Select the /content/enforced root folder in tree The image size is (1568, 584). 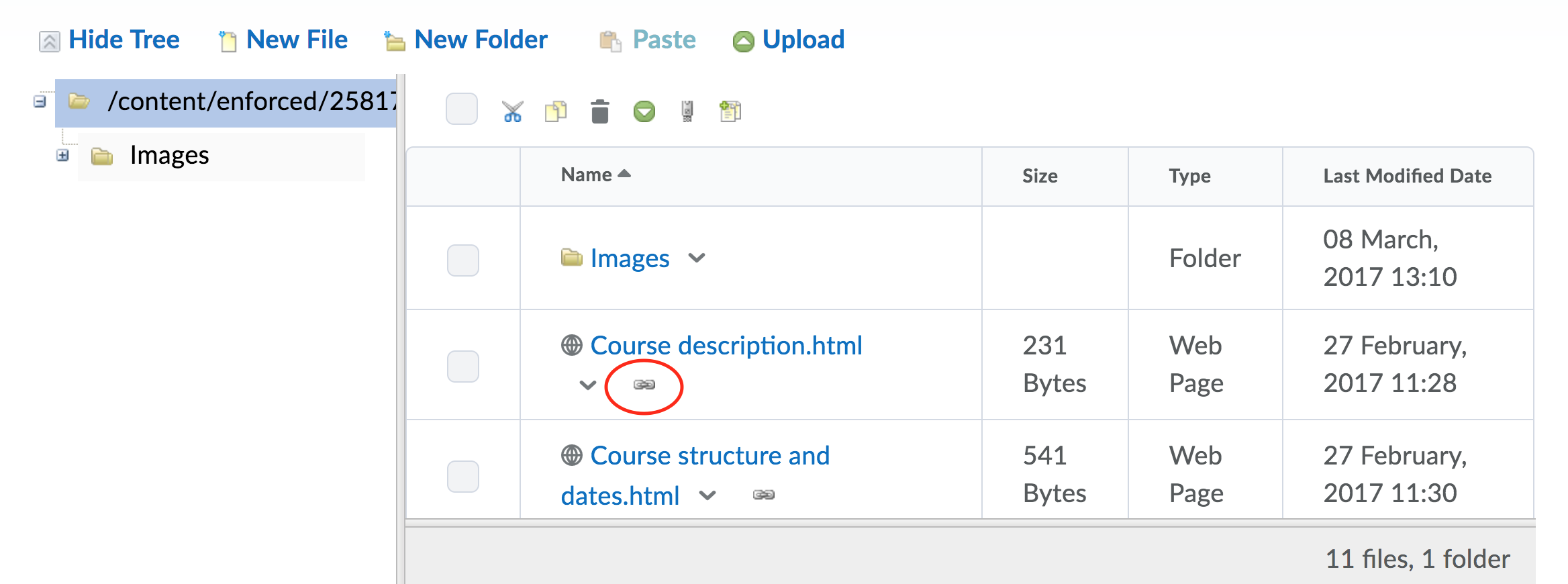coord(252,102)
